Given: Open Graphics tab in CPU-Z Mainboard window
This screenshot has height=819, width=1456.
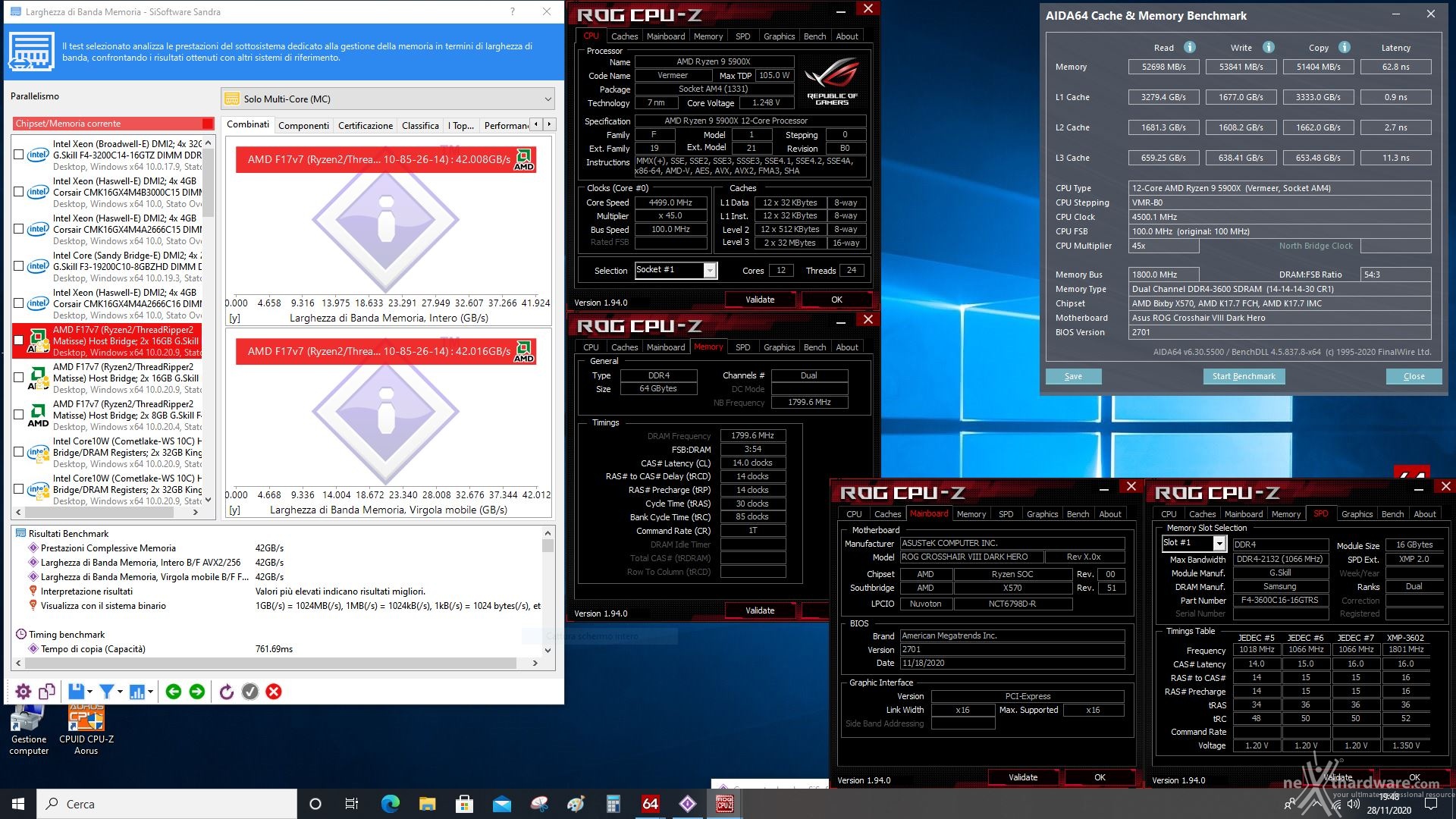Looking at the screenshot, I should pyautogui.click(x=1042, y=514).
